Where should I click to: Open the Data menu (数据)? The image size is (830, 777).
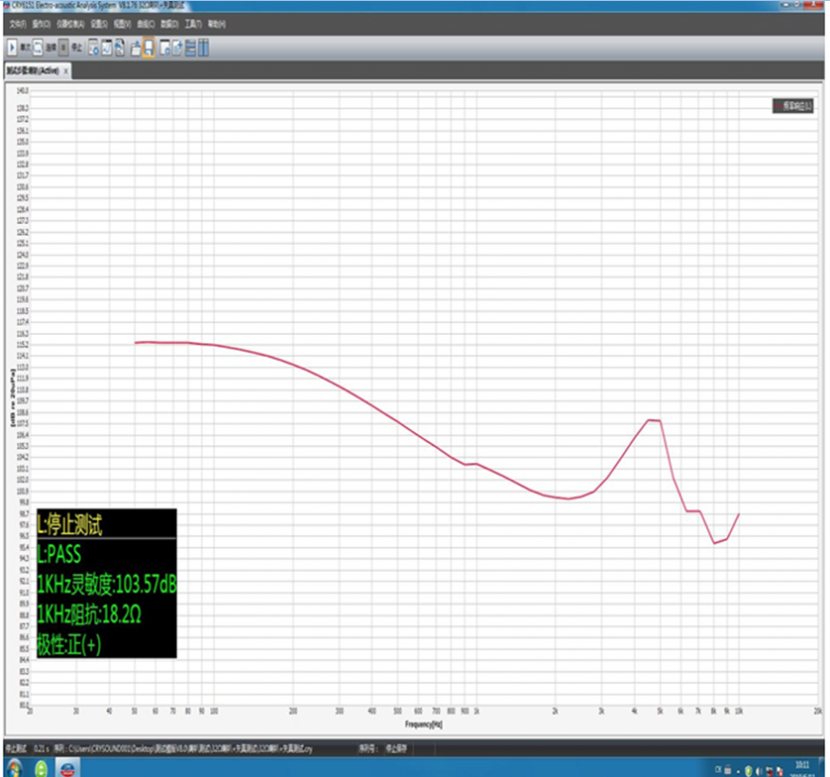[x=169, y=24]
